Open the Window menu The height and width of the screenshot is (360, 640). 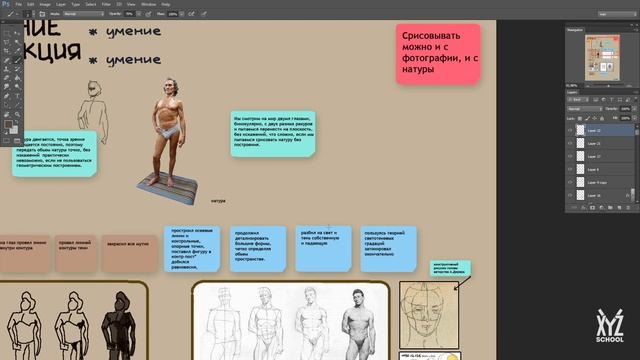point(149,4)
